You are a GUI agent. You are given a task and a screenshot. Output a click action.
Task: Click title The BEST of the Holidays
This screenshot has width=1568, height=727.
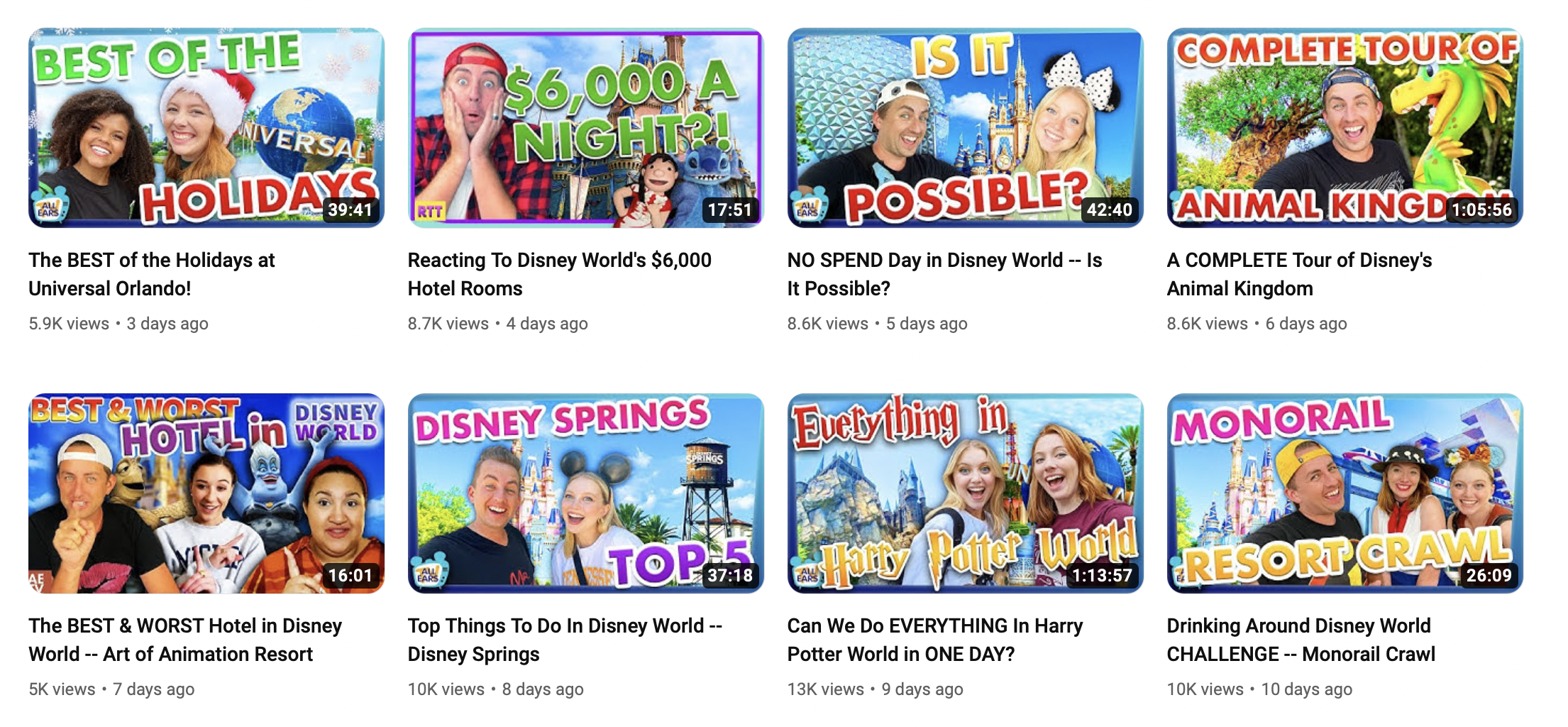click(152, 274)
